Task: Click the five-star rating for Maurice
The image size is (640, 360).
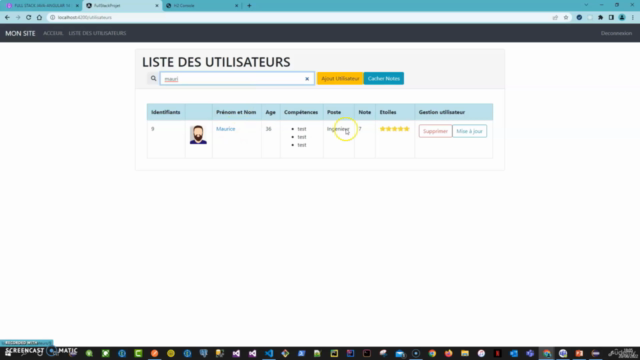Action: click(394, 129)
